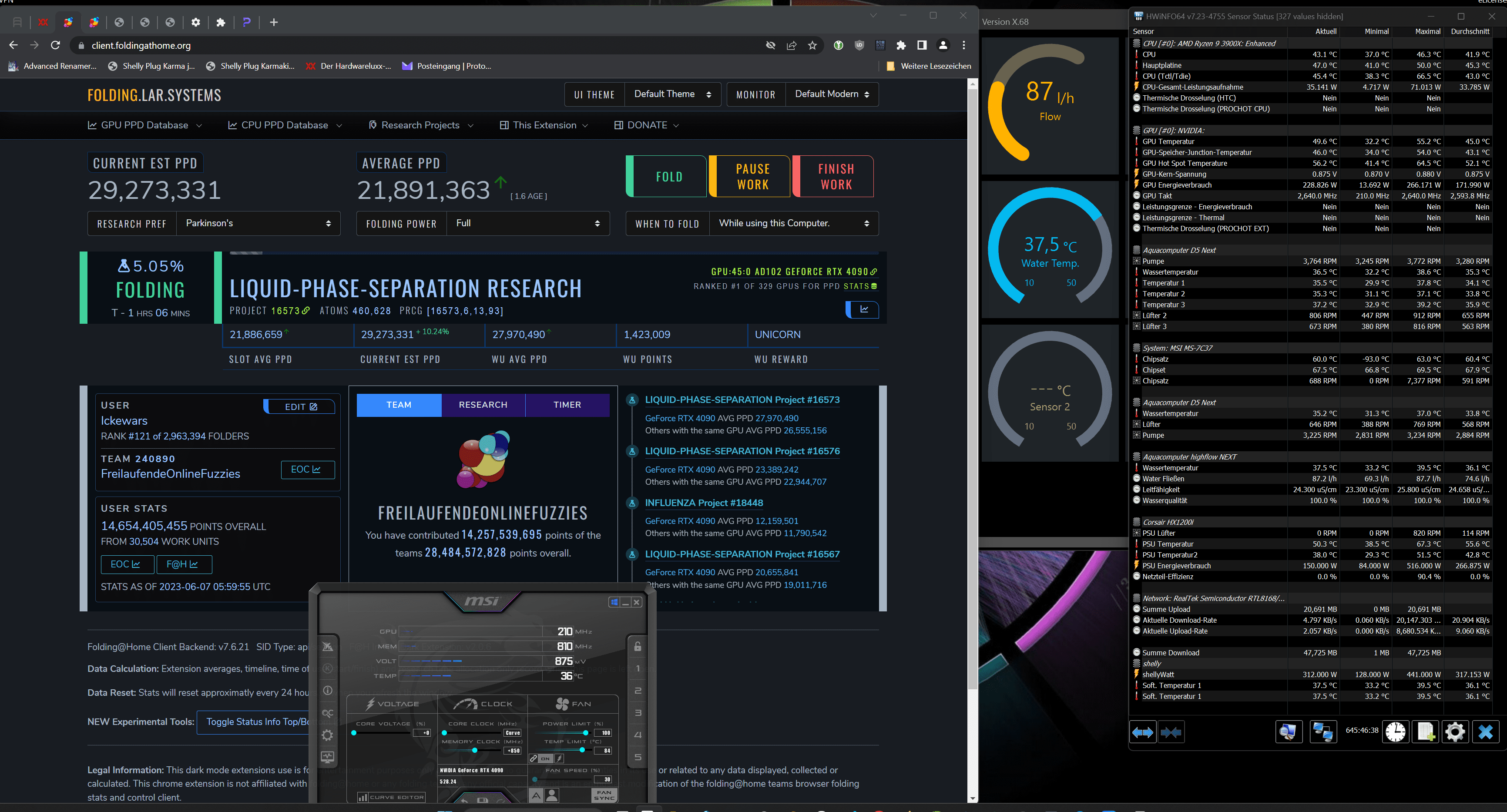Click Chrome share page icon

[x=791, y=45]
